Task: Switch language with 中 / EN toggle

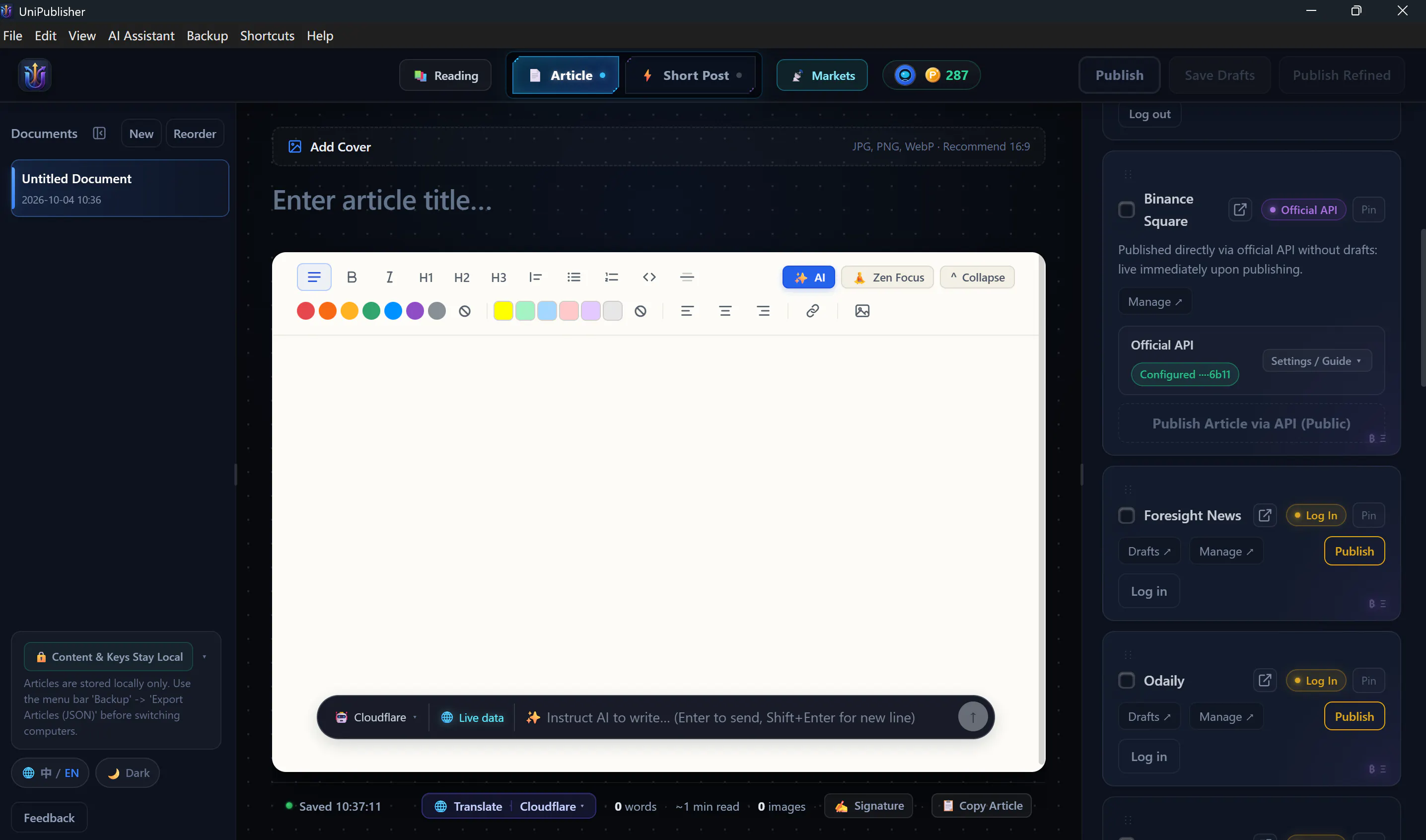Action: pyautogui.click(x=50, y=773)
